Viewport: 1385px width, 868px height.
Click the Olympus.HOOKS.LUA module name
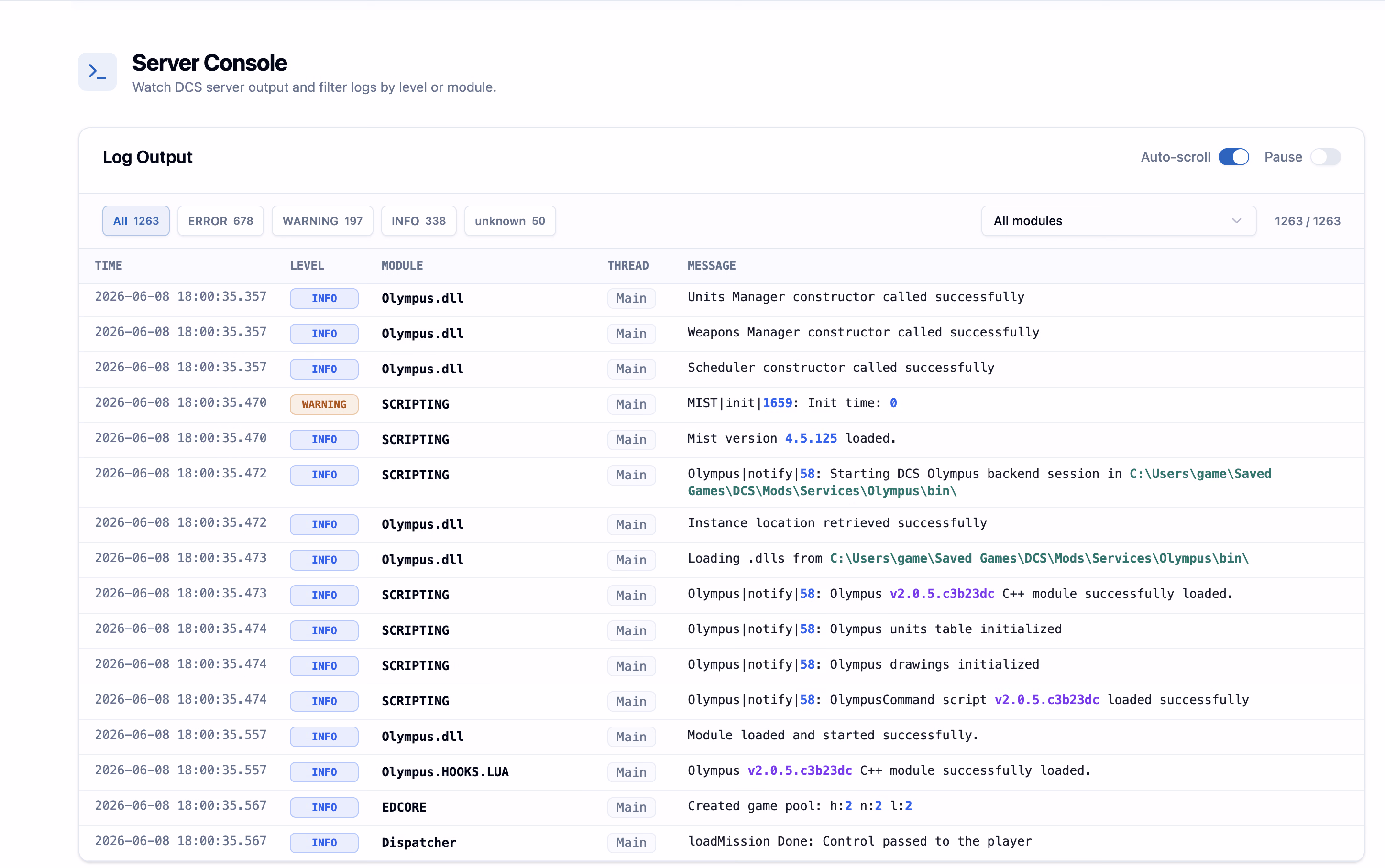pyautogui.click(x=445, y=772)
